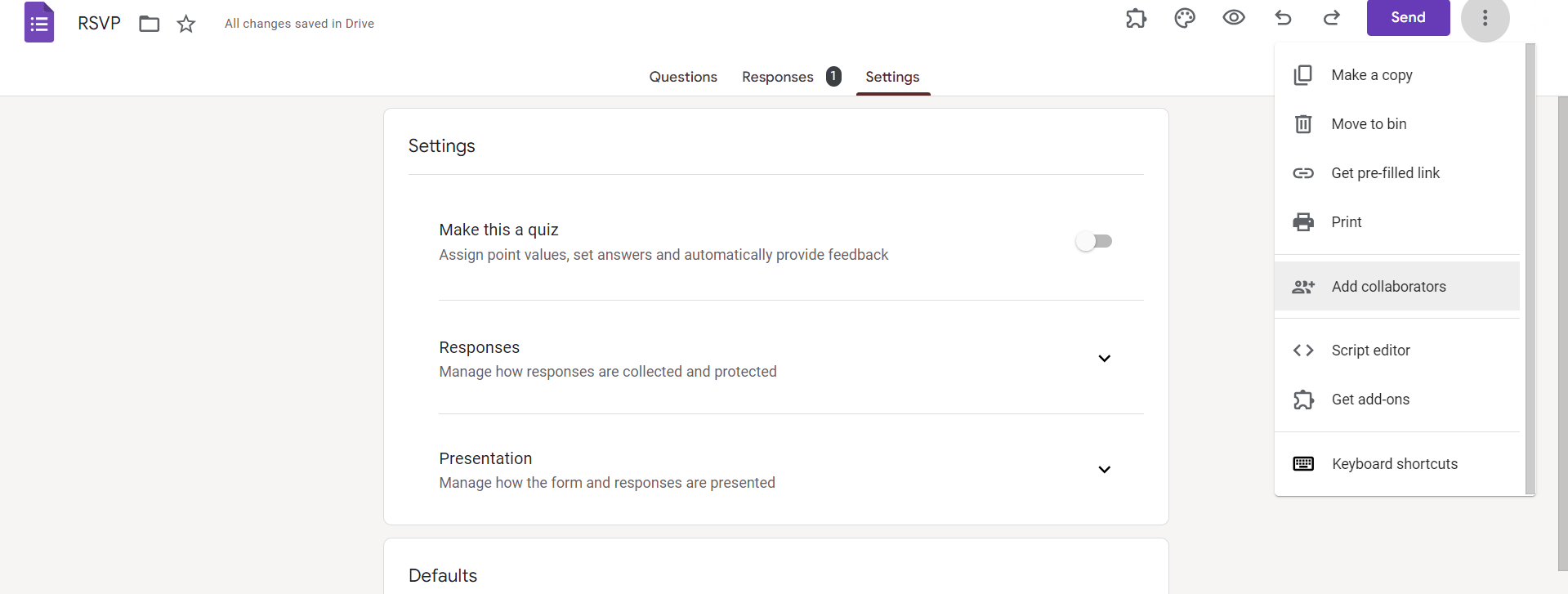The width and height of the screenshot is (1568, 594).
Task: Click the redo arrow icon
Action: click(1332, 17)
